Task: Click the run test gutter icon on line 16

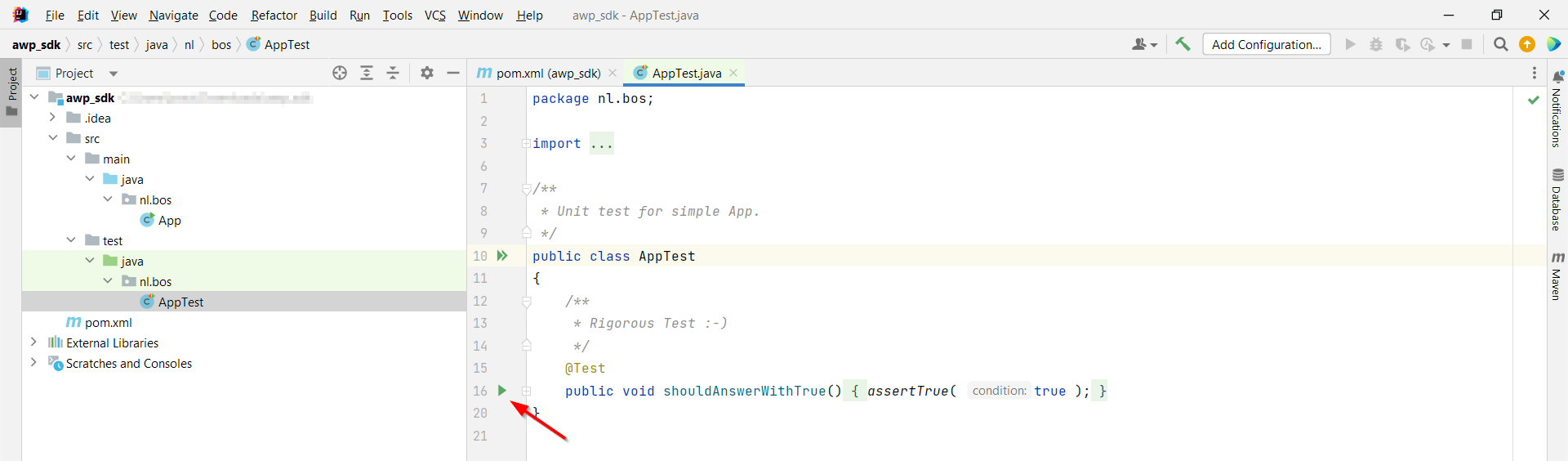Action: click(502, 391)
